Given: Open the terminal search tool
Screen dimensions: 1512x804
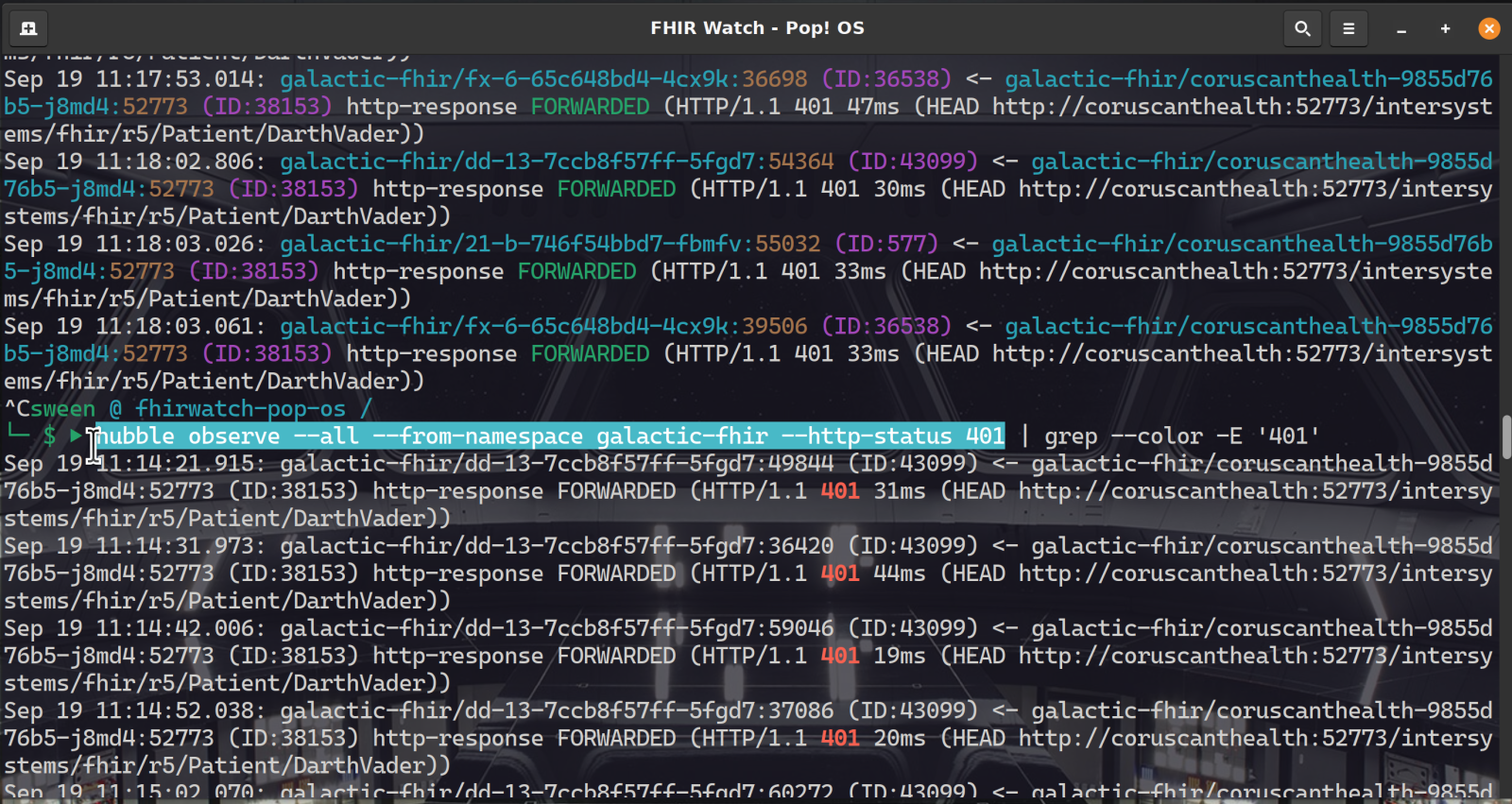Looking at the screenshot, I should tap(1302, 28).
